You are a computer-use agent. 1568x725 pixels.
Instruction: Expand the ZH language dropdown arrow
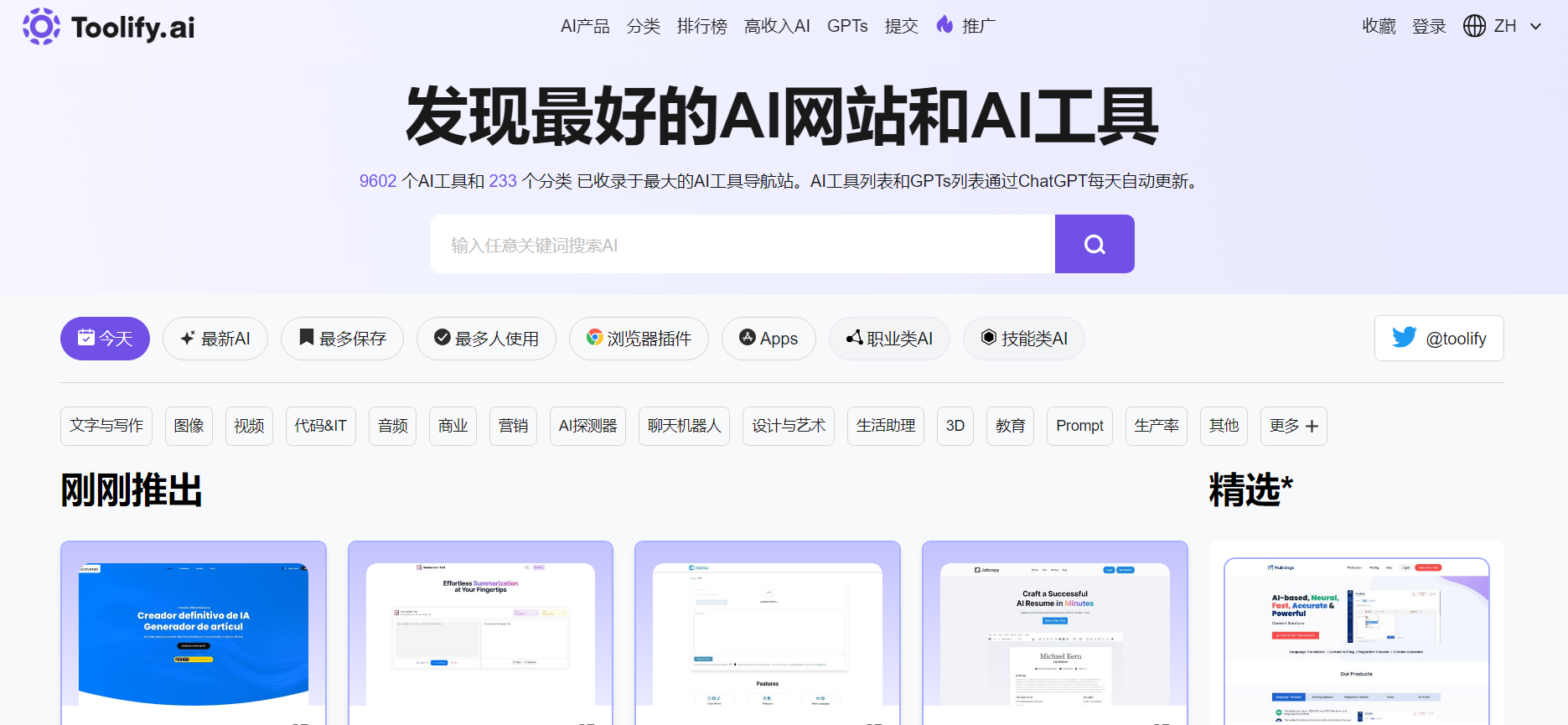pyautogui.click(x=1535, y=26)
